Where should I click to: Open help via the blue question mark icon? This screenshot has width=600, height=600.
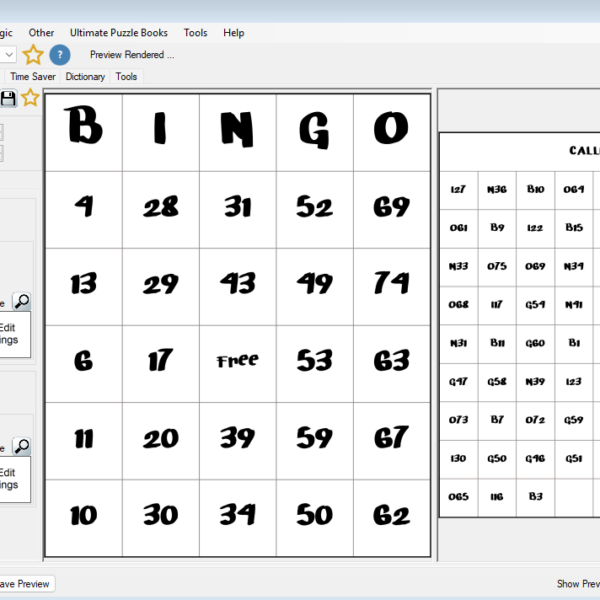[60, 55]
